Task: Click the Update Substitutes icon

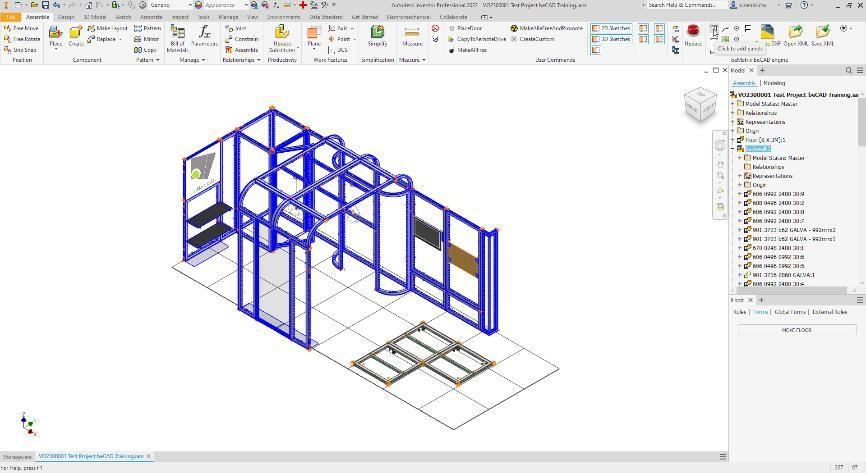Action: point(282,32)
